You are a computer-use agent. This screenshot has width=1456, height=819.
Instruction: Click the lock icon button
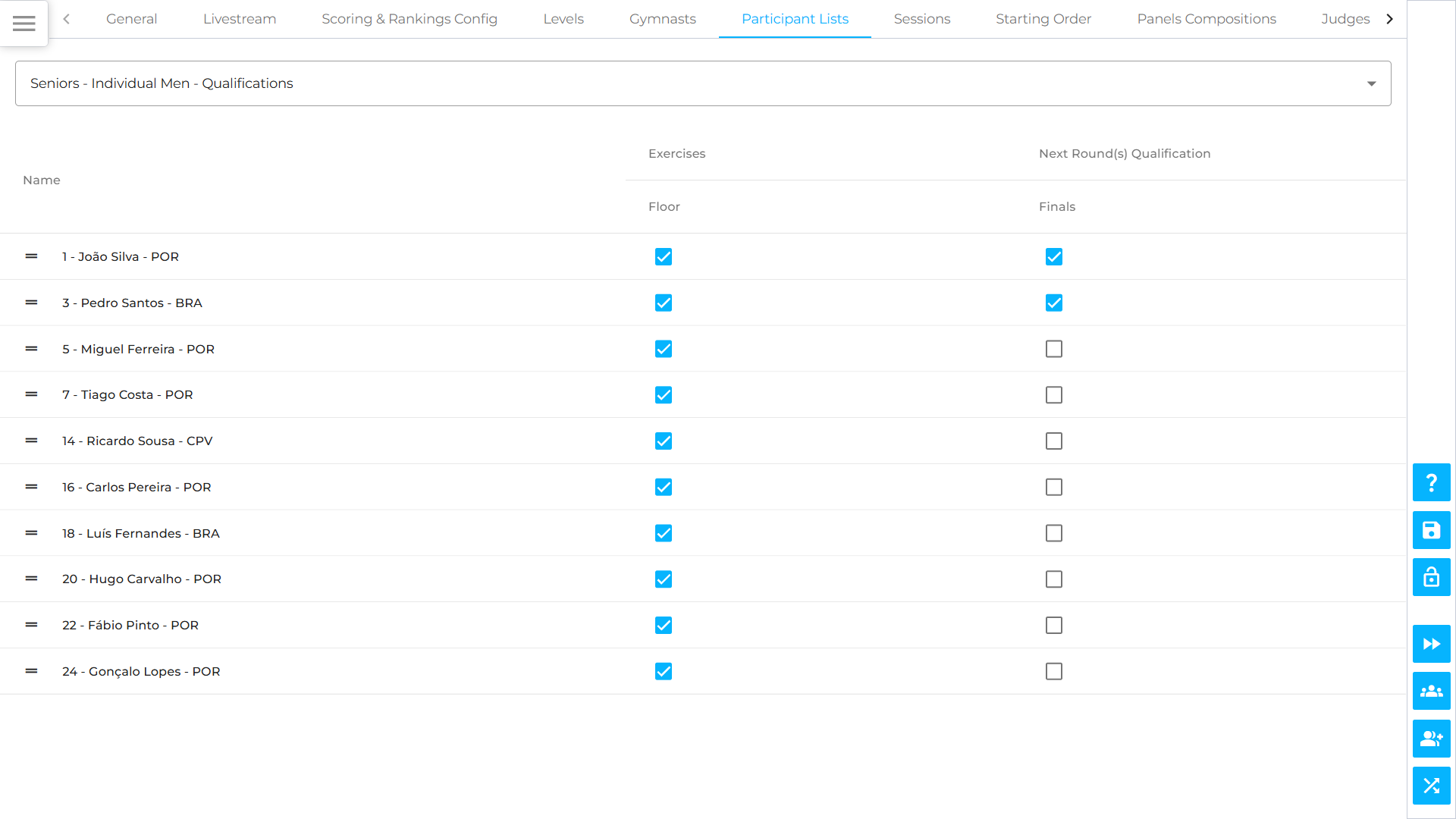(1431, 577)
